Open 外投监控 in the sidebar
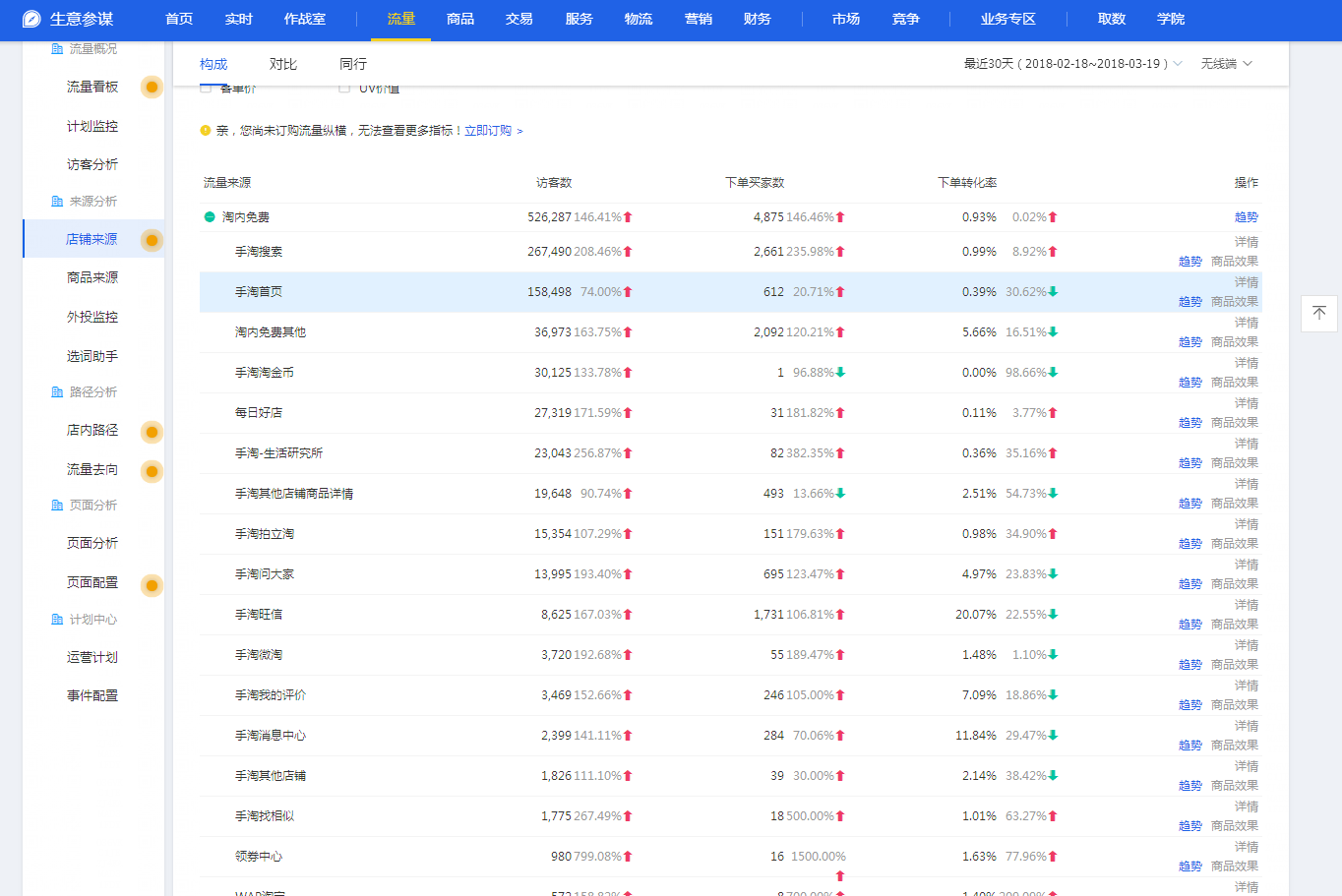The width and height of the screenshot is (1342, 896). (x=92, y=317)
